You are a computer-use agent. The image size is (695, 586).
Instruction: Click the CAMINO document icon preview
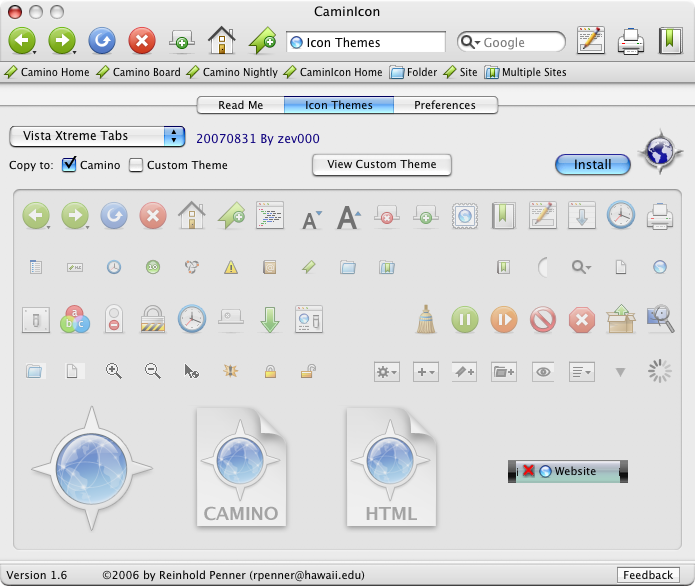241,467
